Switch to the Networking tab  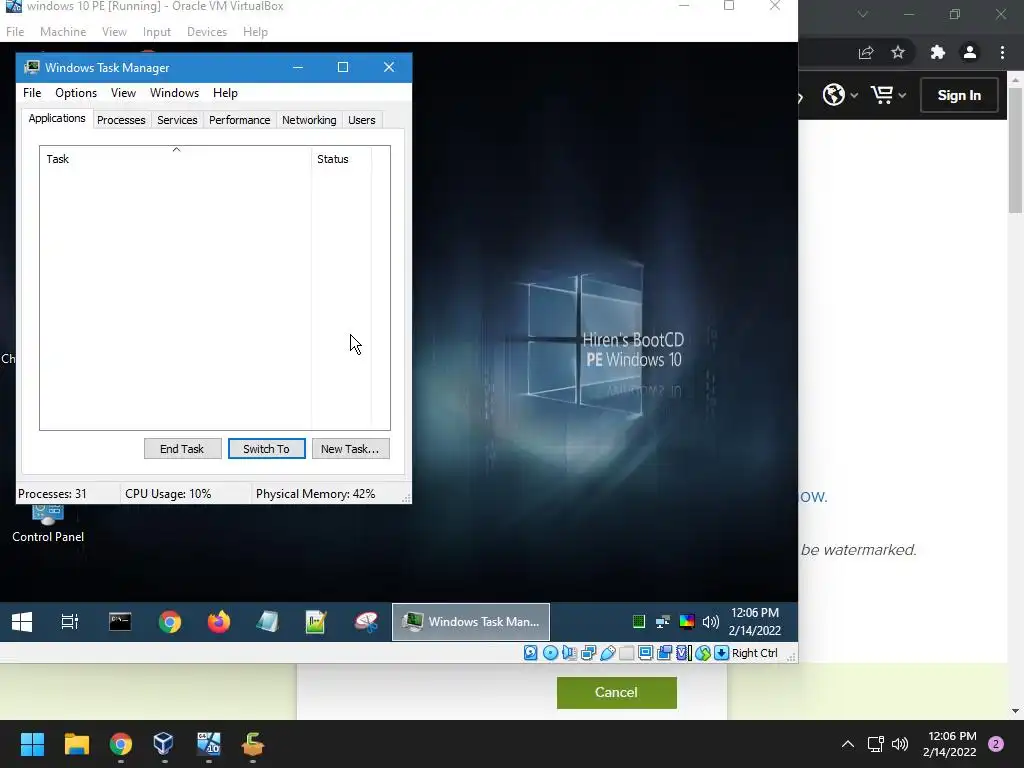[309, 120]
